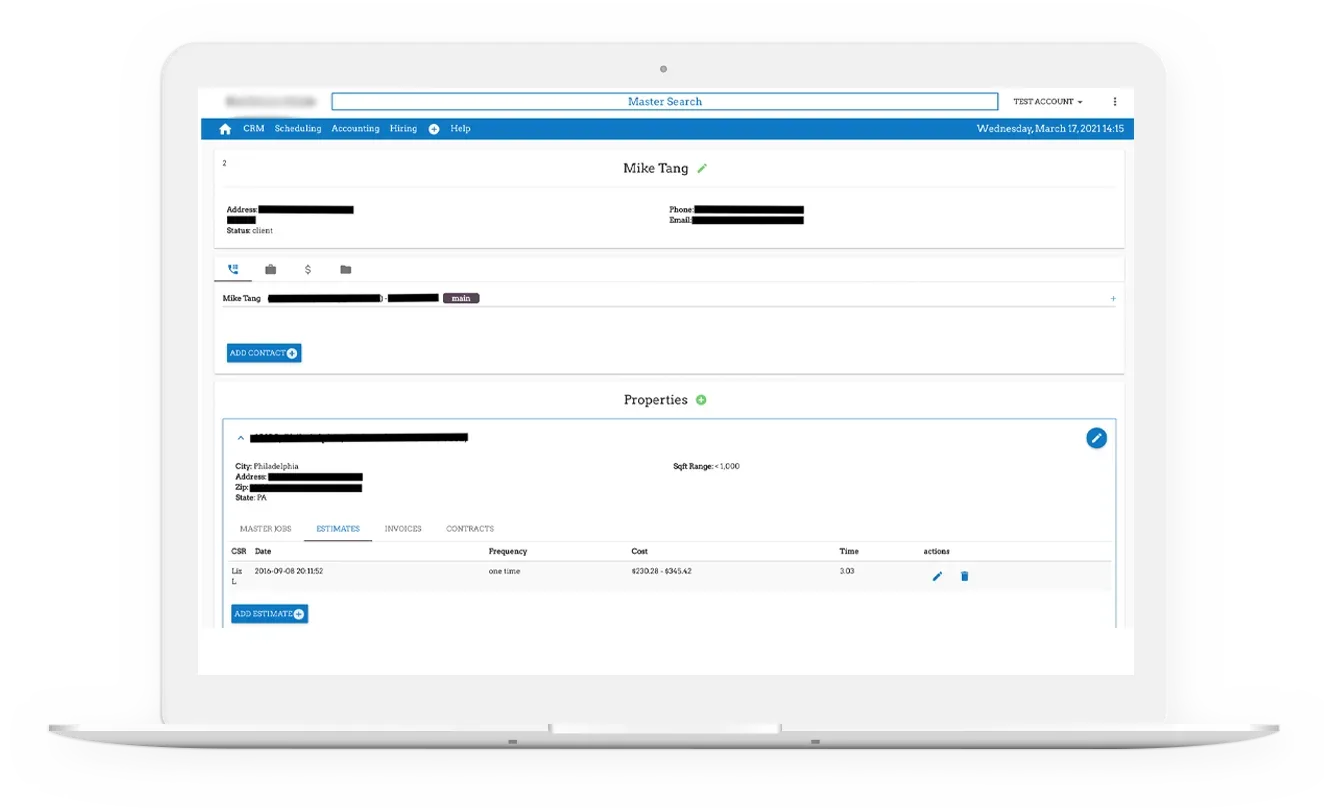This screenshot has height=808, width=1324.
Task: Switch to the CONTRACTS tab
Action: 470,529
